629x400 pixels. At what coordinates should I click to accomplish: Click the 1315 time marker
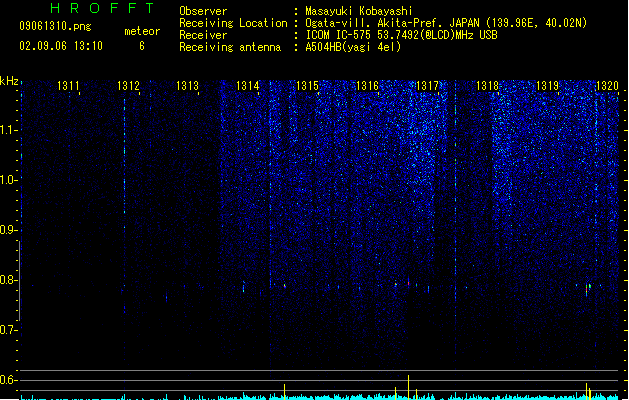click(x=307, y=86)
